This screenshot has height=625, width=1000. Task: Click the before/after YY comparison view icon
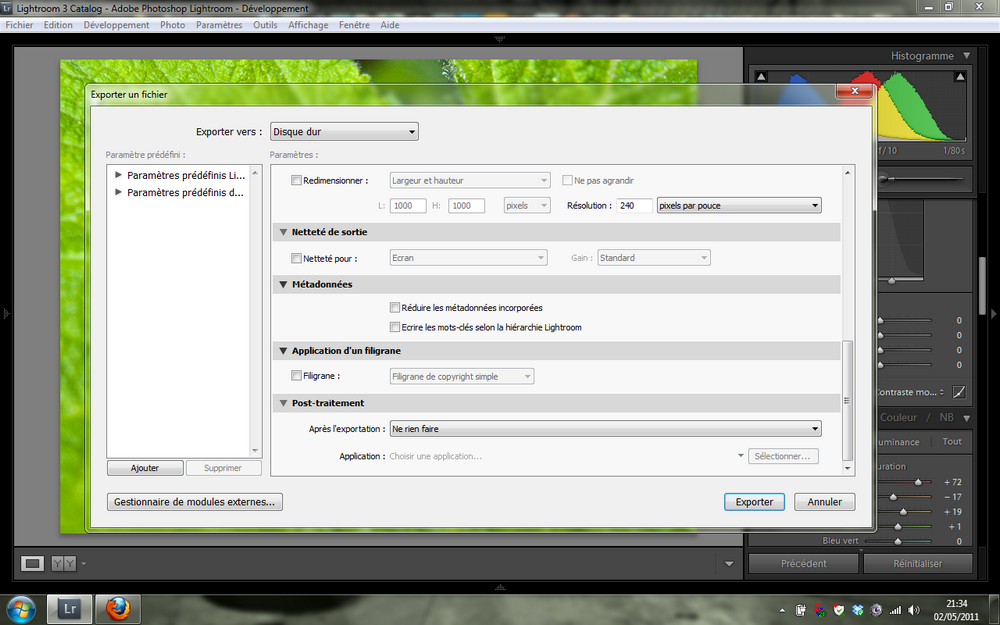pyautogui.click(x=63, y=563)
